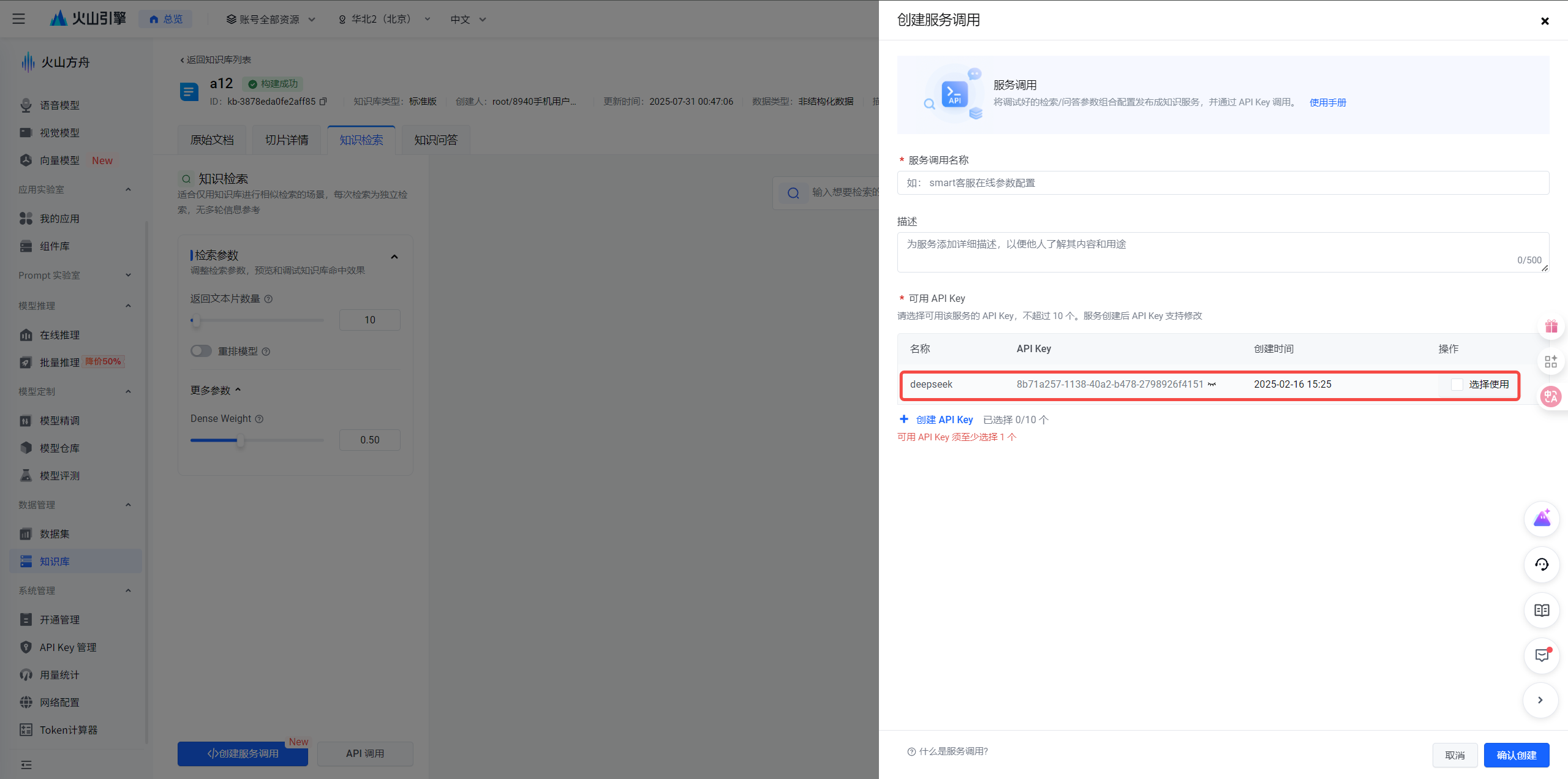Viewport: 1568px width, 779px height.
Task: Click the 服务调用名称 input field
Action: tap(1223, 183)
